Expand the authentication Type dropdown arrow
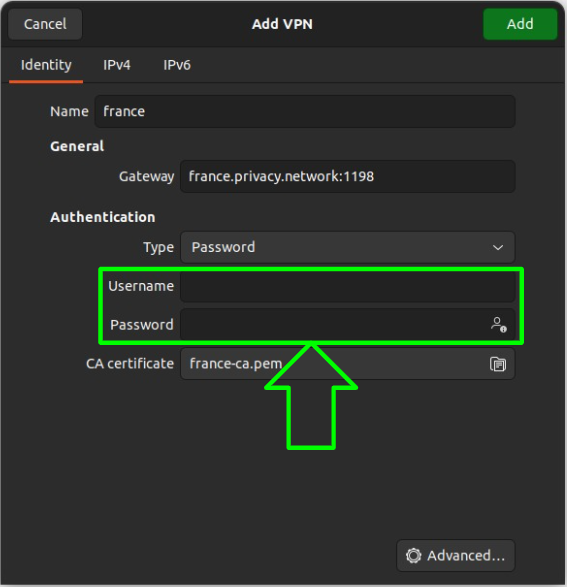 [x=498, y=247]
